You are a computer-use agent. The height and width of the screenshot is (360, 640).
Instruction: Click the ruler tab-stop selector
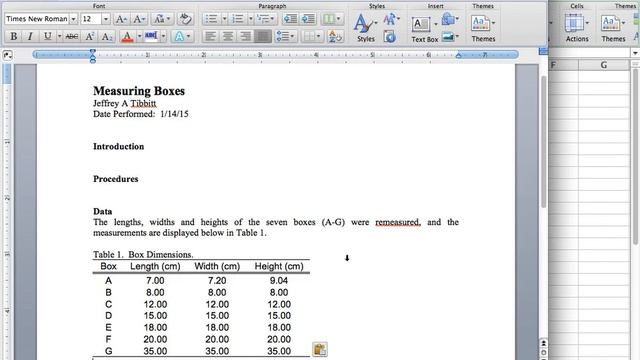click(x=7, y=55)
